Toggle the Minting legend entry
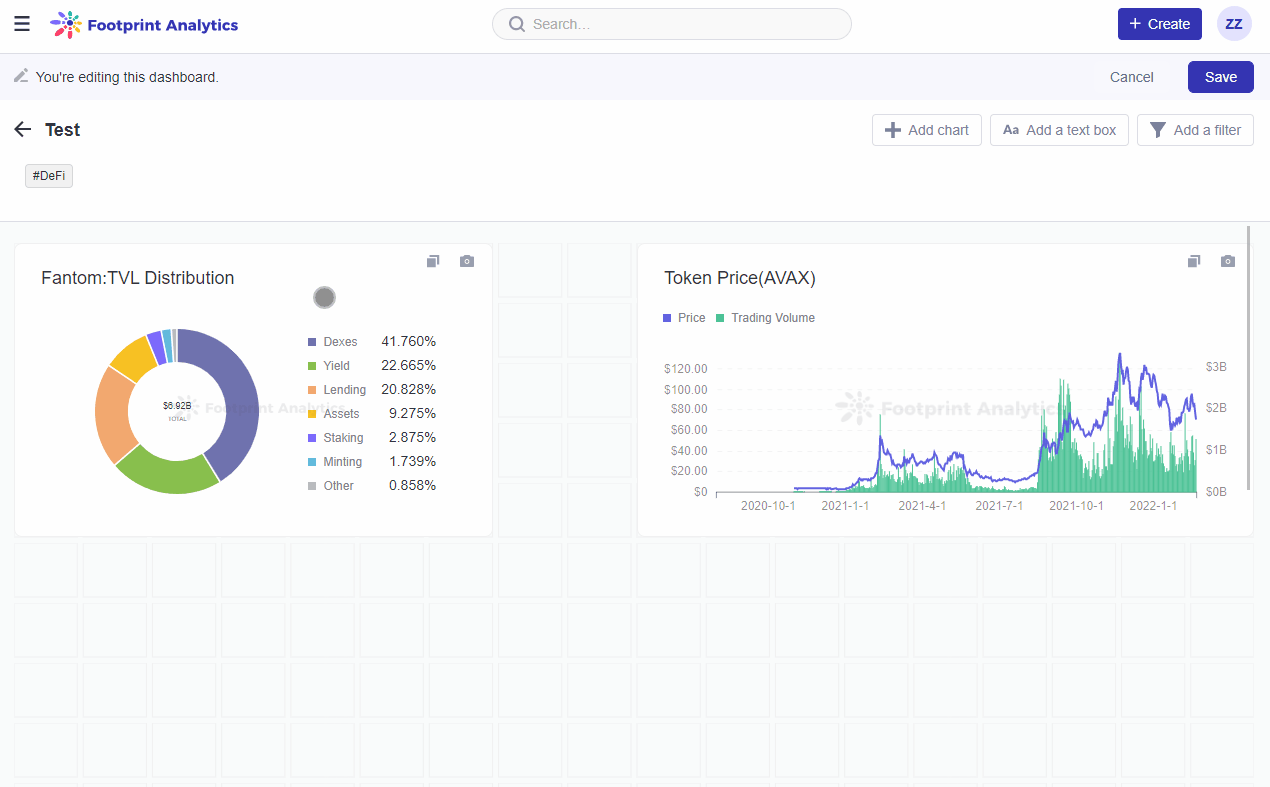Screen dimensions: 1270x787 click(335, 462)
